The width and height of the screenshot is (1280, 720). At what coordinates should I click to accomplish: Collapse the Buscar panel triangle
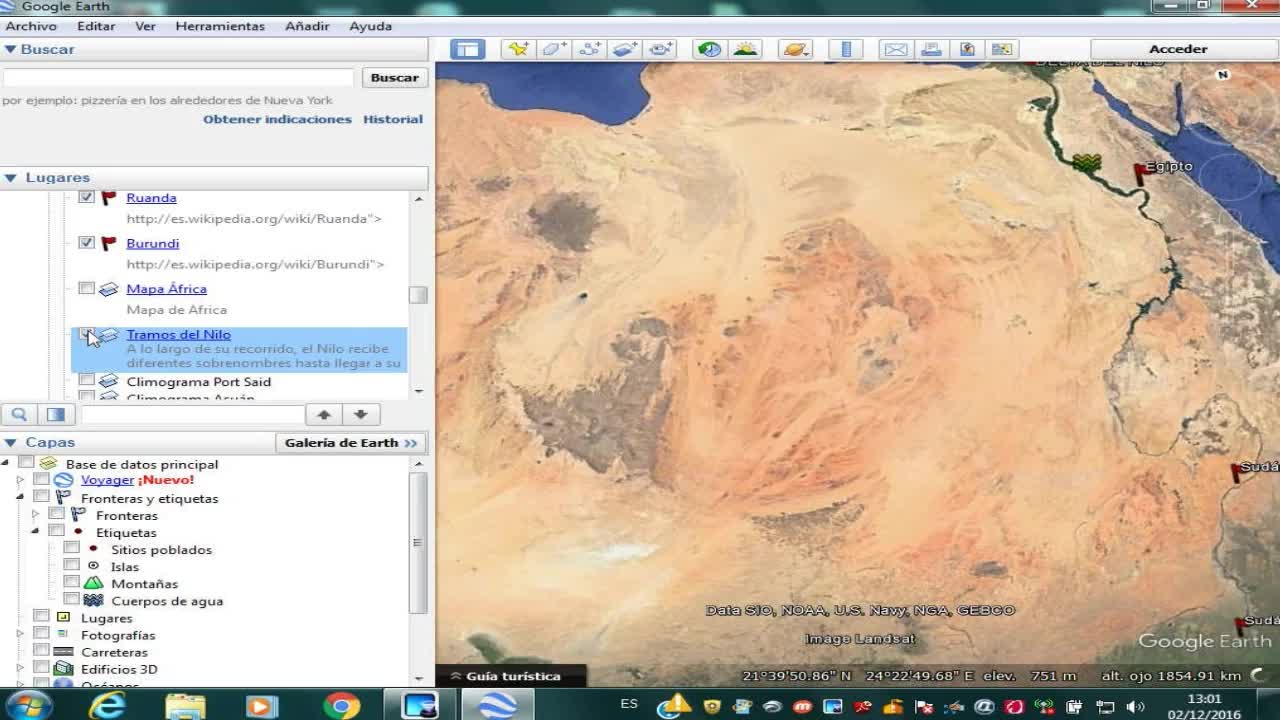(10, 49)
